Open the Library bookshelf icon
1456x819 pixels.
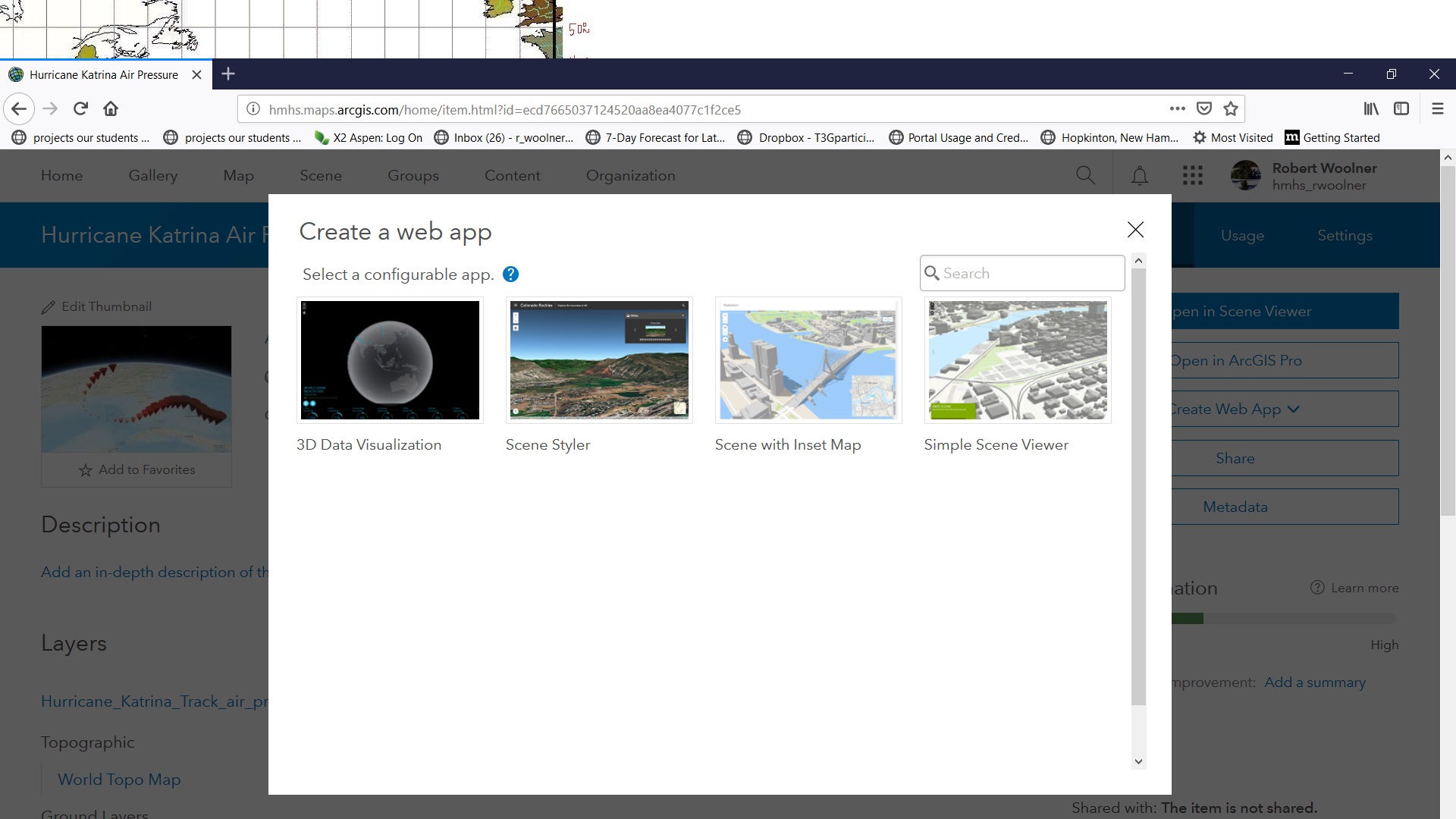click(x=1371, y=109)
